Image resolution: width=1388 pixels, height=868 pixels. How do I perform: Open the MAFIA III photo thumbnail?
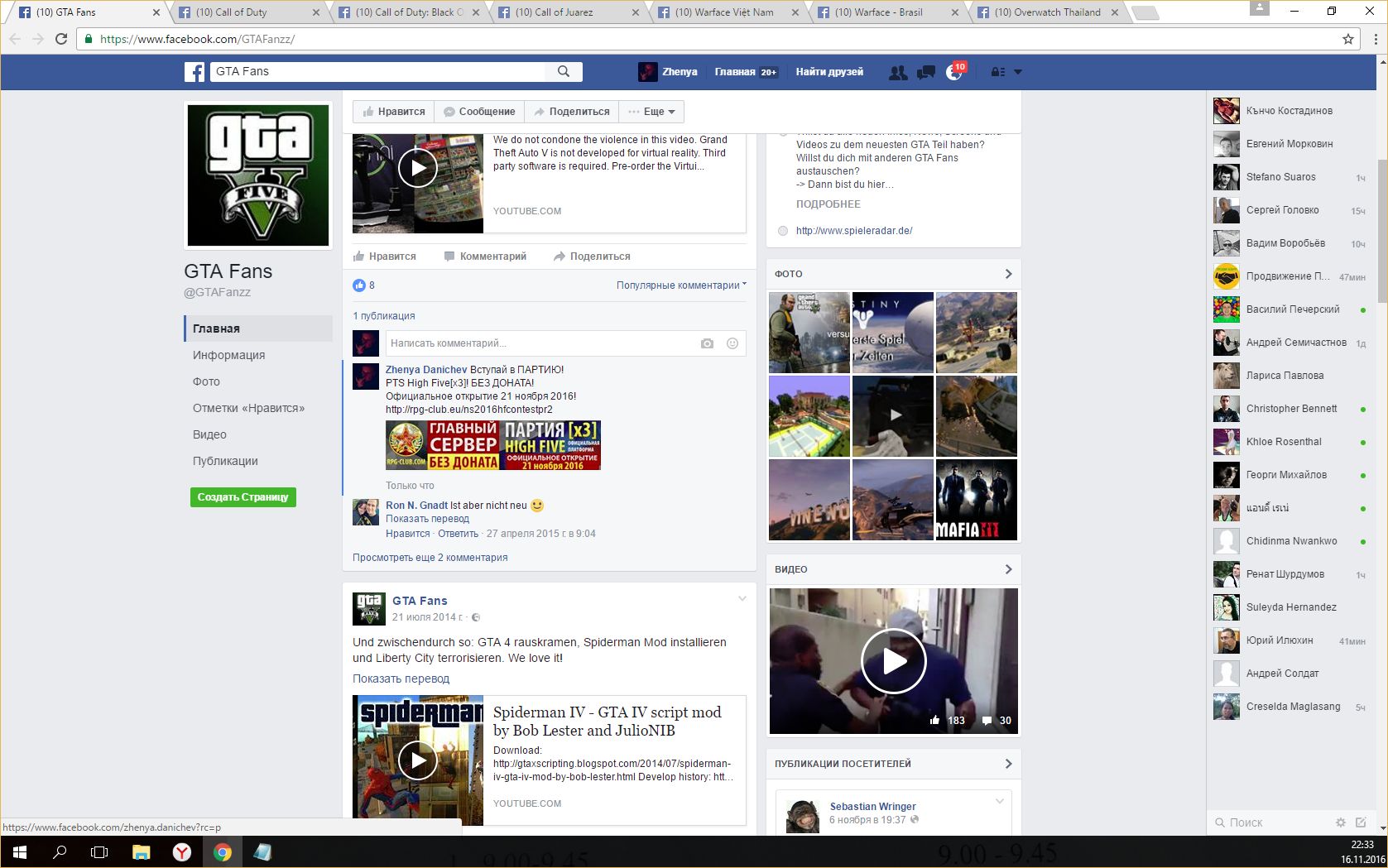(977, 501)
